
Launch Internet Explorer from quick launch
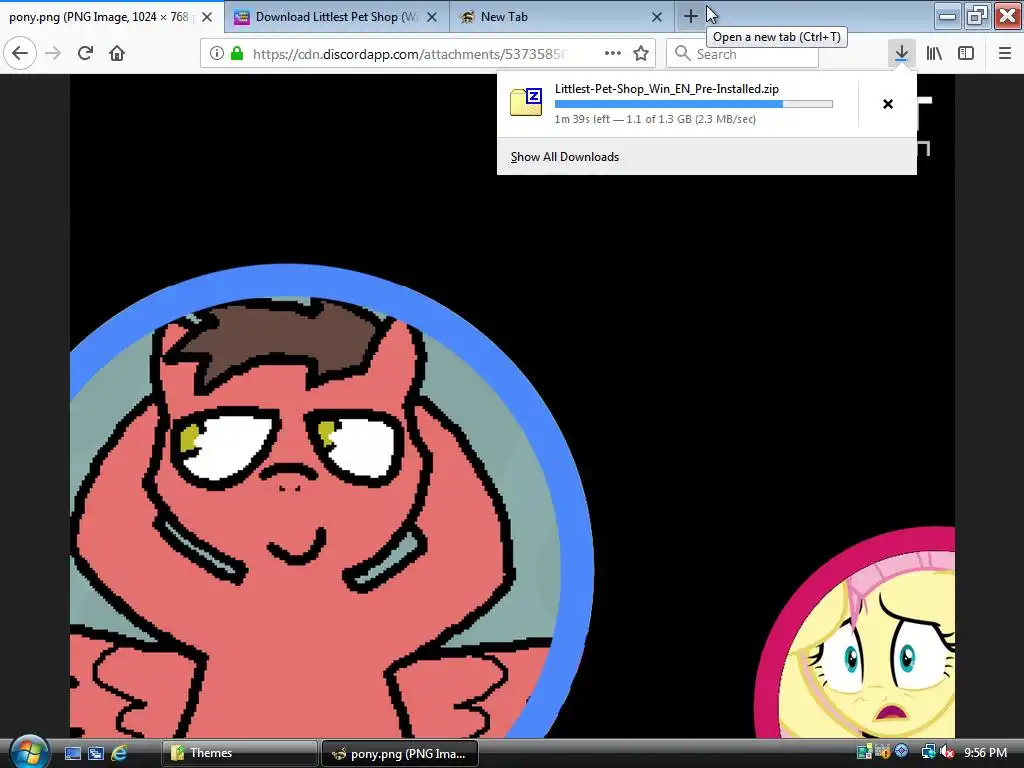tap(119, 753)
